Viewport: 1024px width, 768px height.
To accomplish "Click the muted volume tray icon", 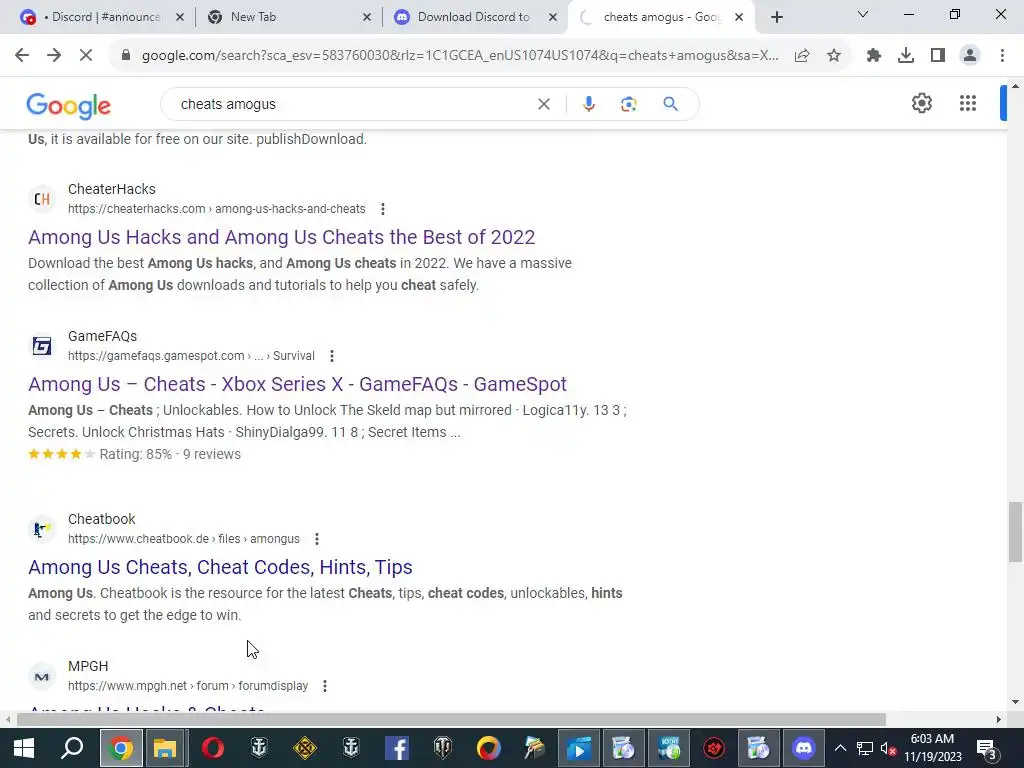I will 889,748.
